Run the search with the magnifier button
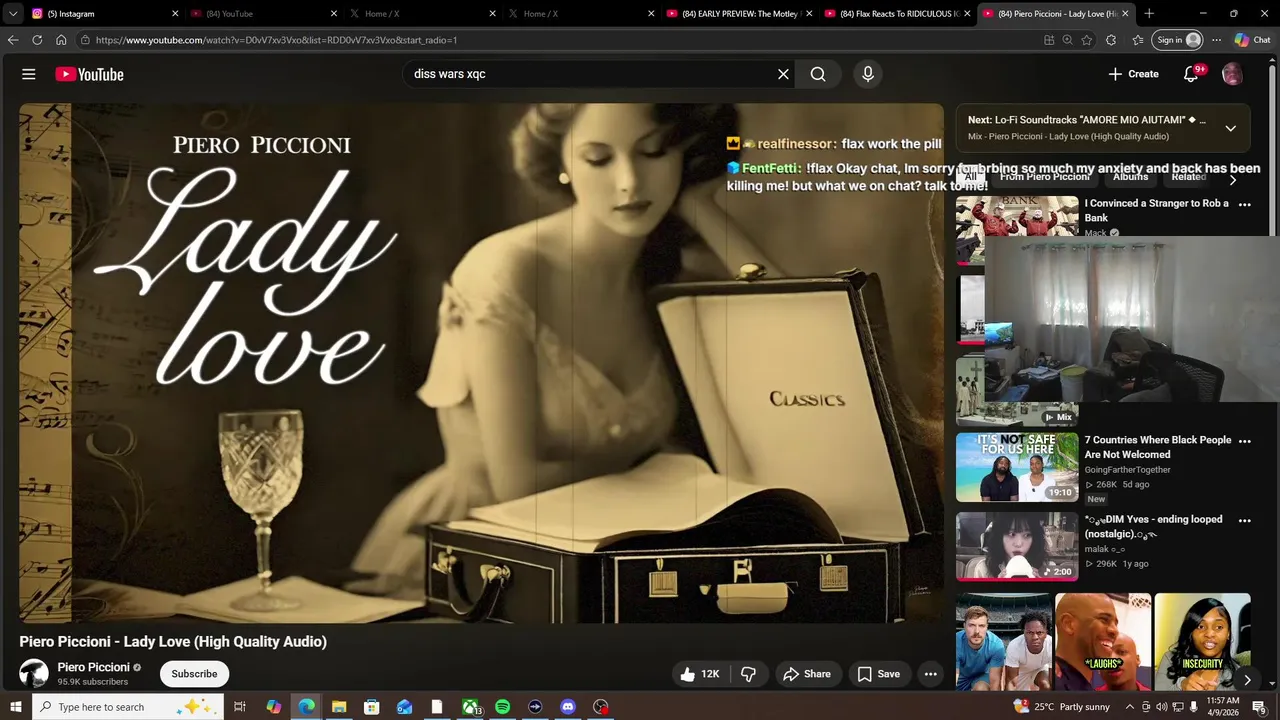 (x=818, y=74)
